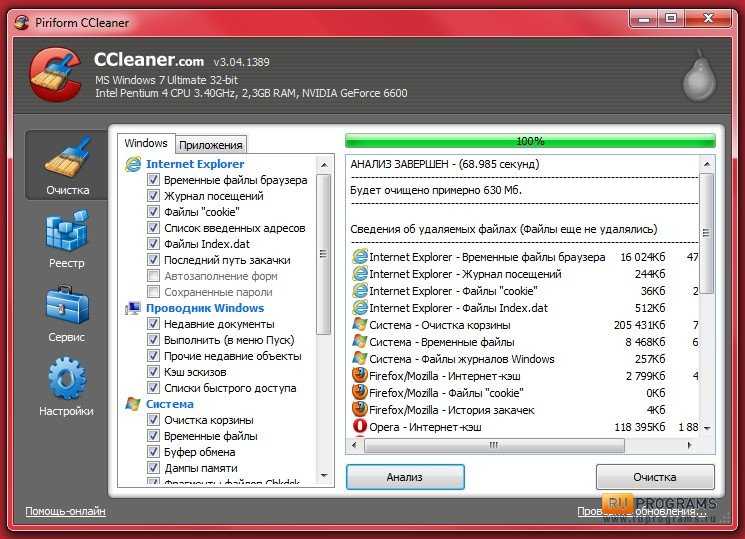Click options list scroll down arrow
Viewport: 745px width, 539px height.
coord(324,475)
